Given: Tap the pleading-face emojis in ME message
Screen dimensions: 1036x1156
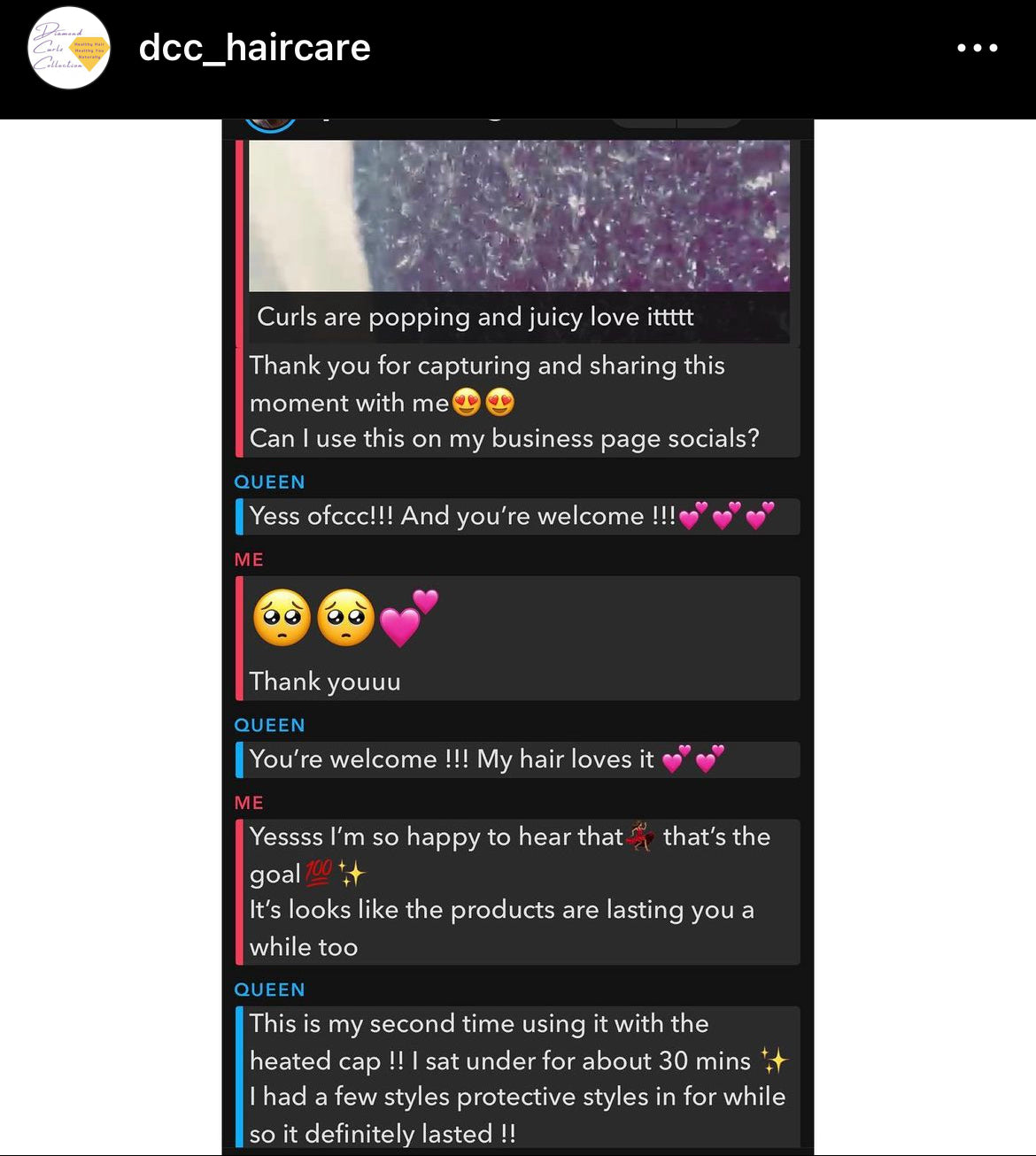Looking at the screenshot, I should 314,617.
